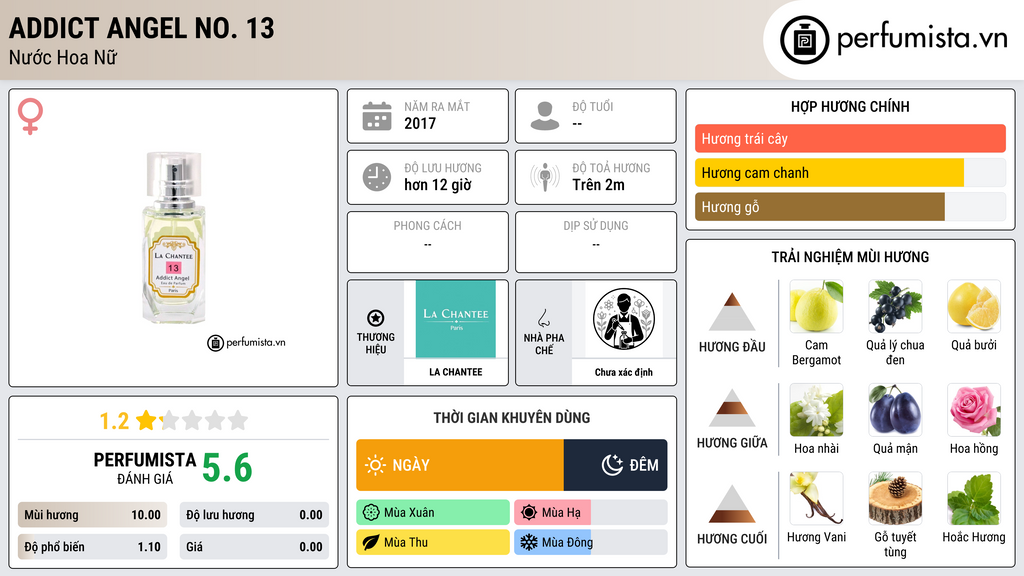Click the Hương cam chanh accord bar
This screenshot has width=1024, height=576.
[x=850, y=173]
